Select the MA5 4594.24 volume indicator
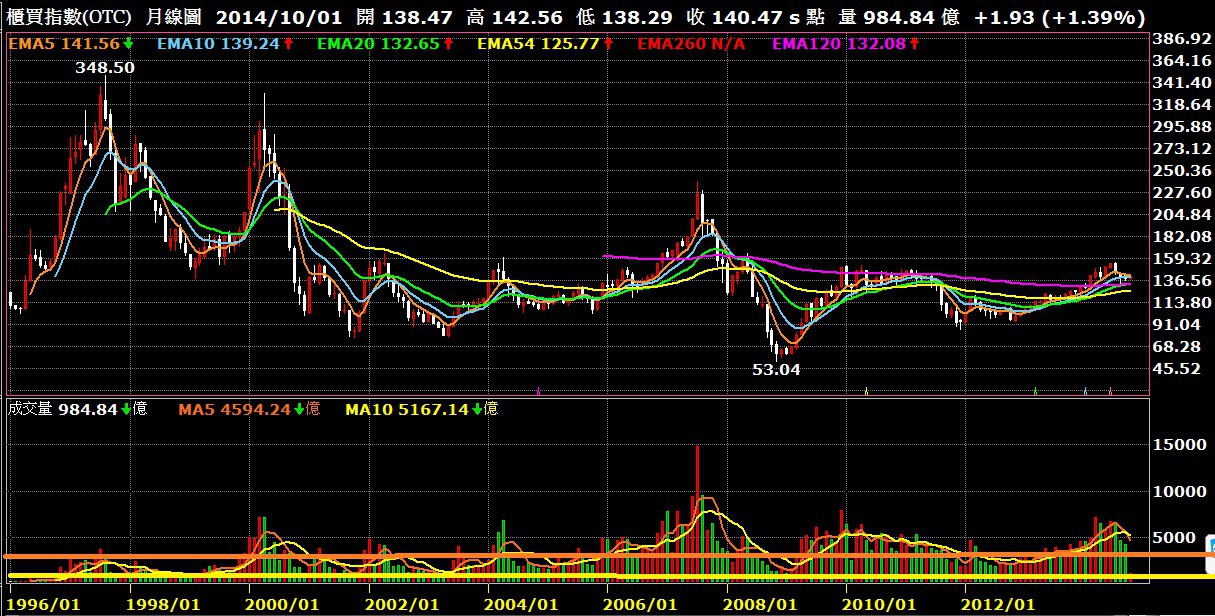The height and width of the screenshot is (616, 1215). tap(249, 409)
